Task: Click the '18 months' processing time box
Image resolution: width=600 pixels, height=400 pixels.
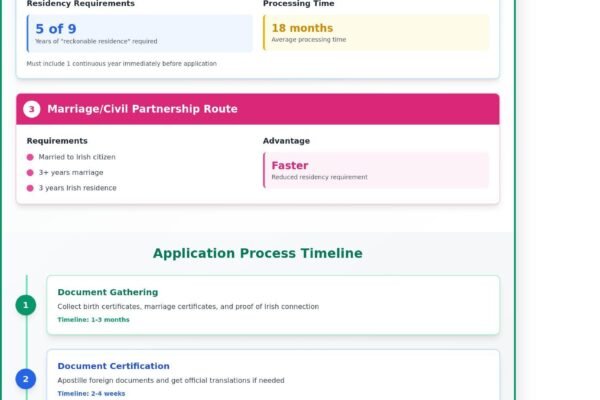Action: (376, 33)
